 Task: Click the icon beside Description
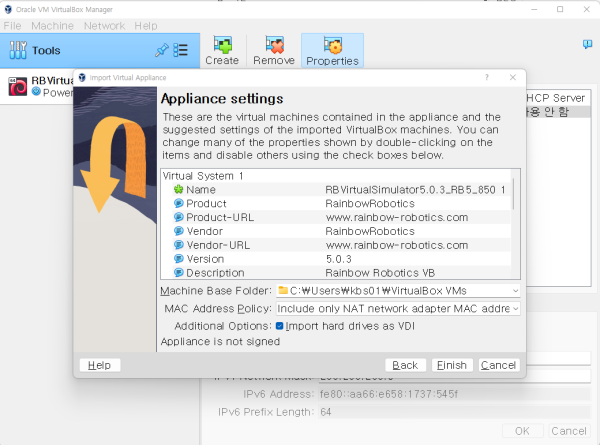point(178,272)
